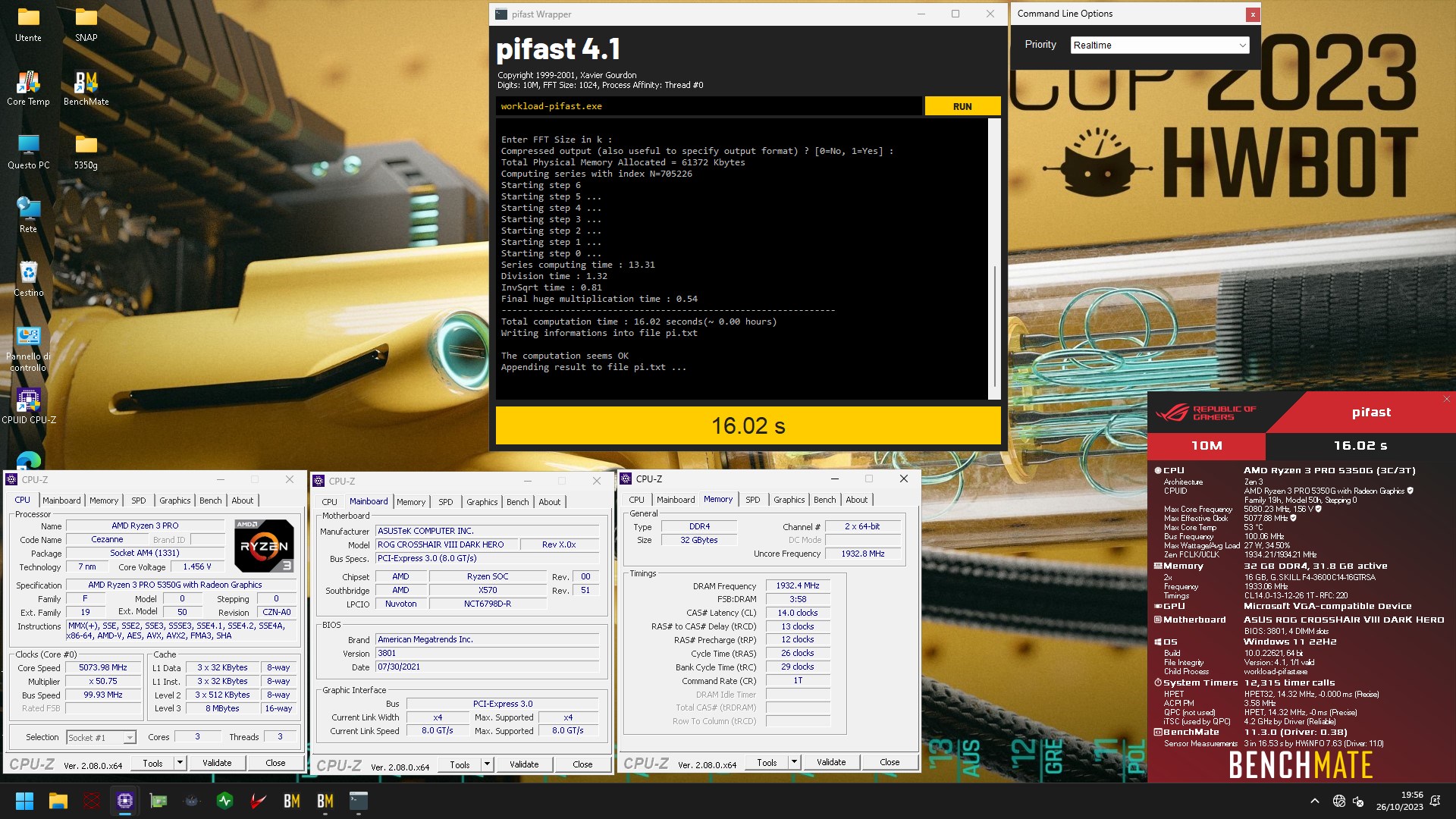Open the Socket #1 selection dropdown
Screen dimensions: 1456x819
click(101, 737)
